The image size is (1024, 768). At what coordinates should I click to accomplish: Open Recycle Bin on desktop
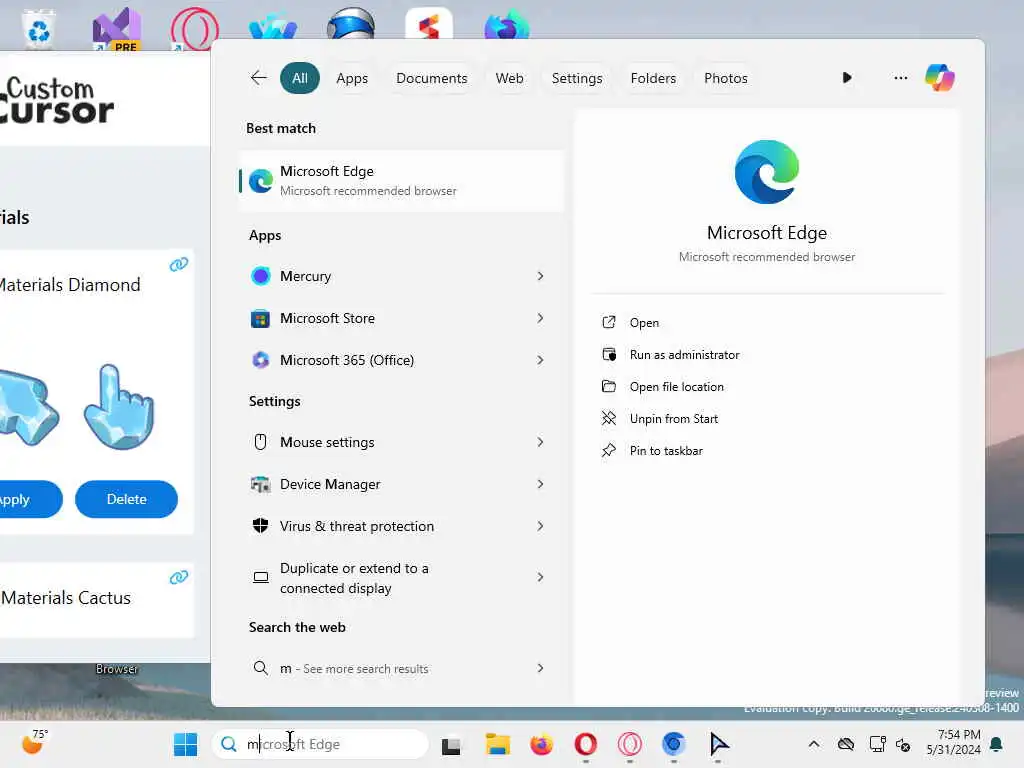click(39, 29)
